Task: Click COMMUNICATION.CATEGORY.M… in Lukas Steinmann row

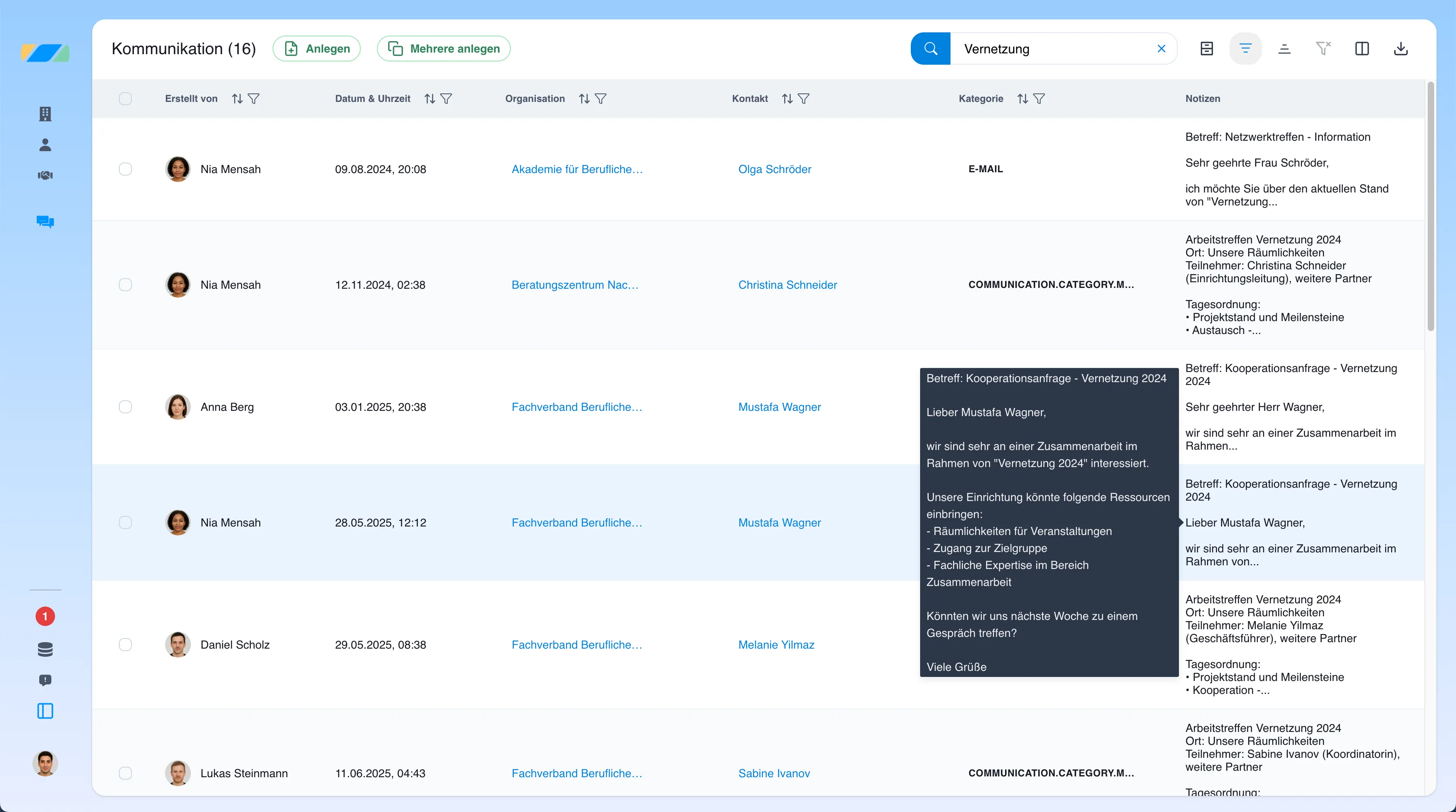Action: click(1051, 772)
